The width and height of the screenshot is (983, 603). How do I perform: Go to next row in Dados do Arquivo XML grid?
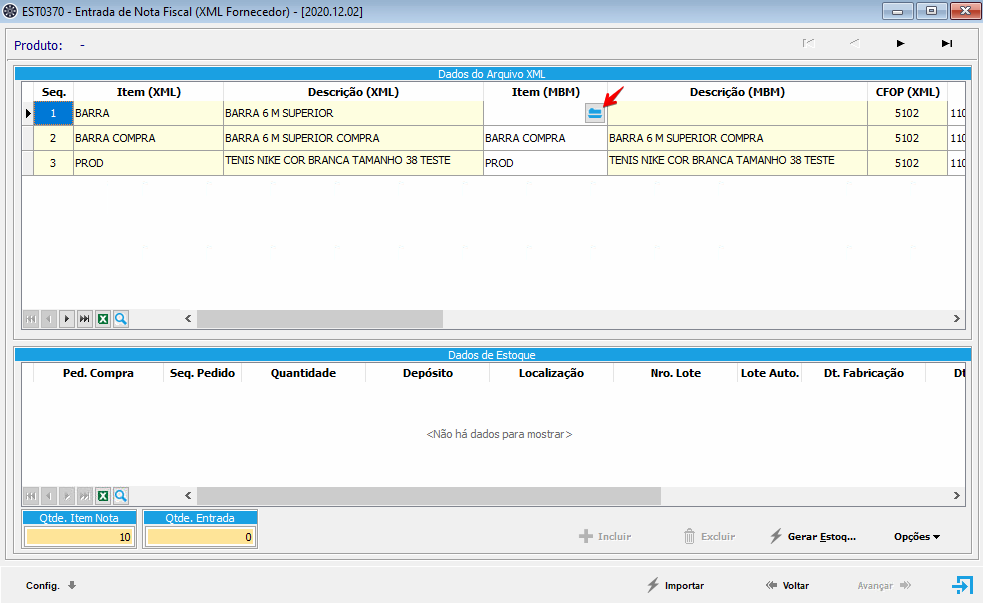(x=66, y=319)
